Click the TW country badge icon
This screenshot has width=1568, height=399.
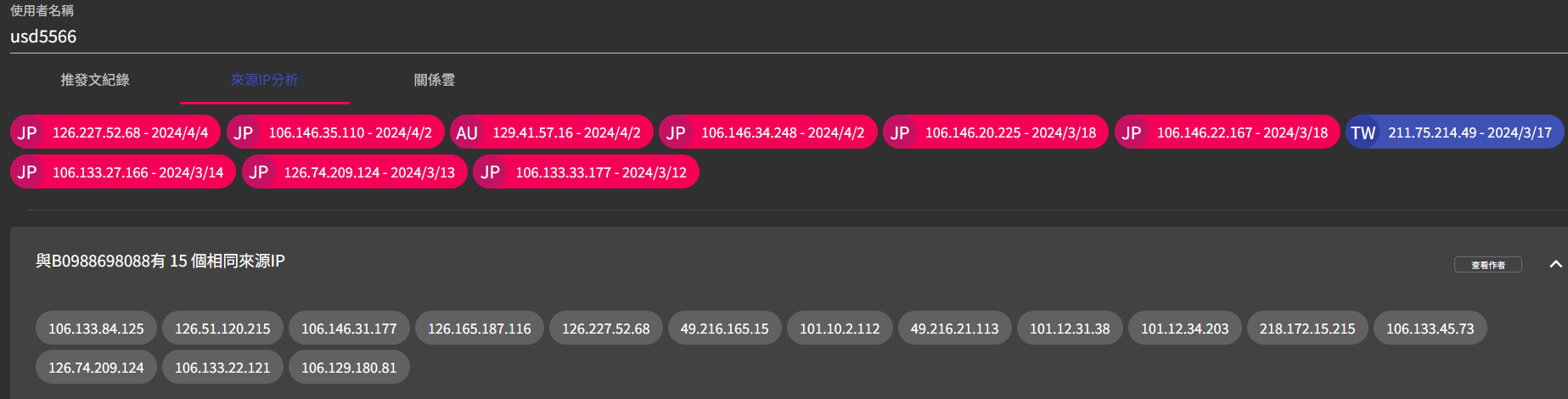click(1363, 132)
